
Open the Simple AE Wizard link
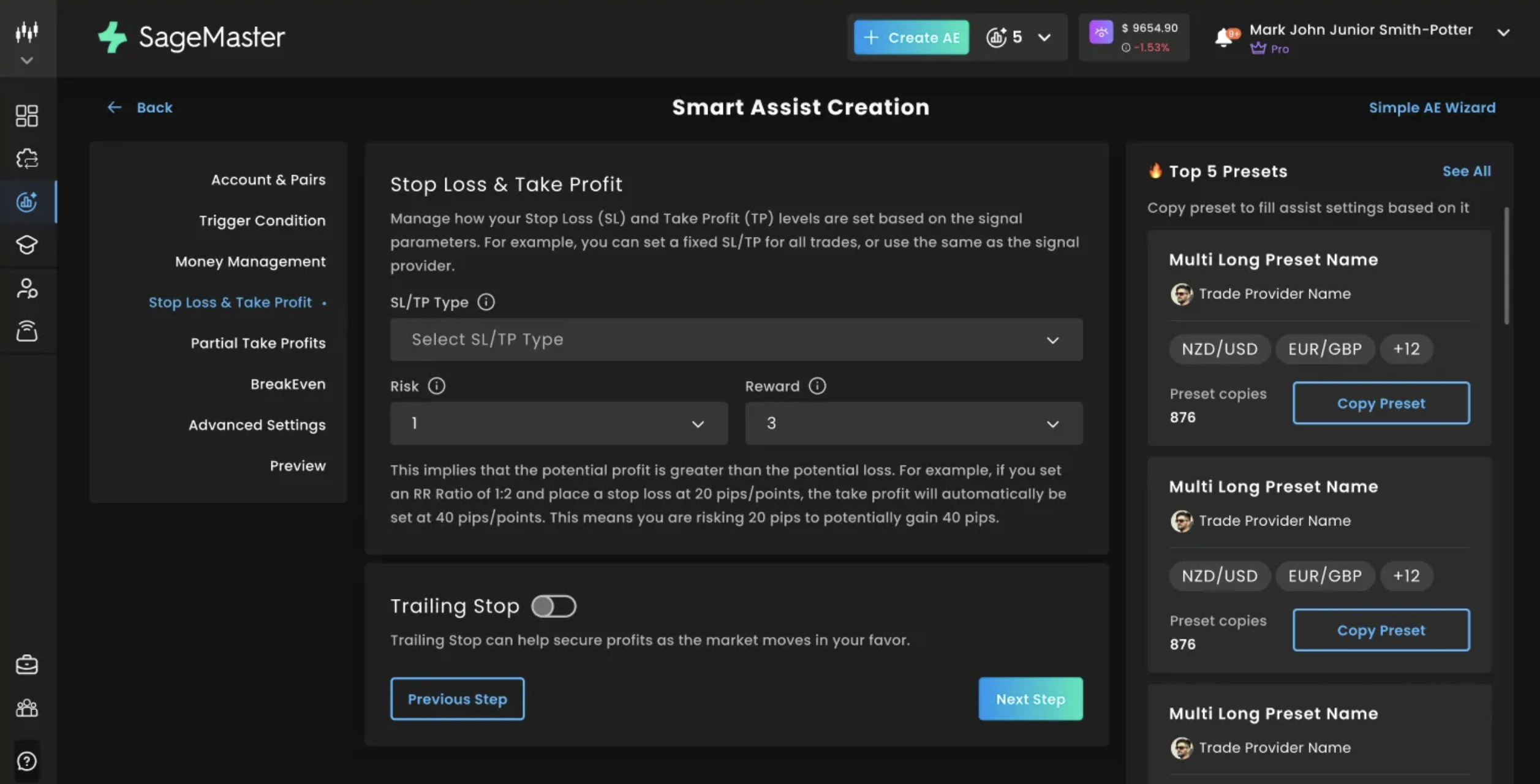(1432, 108)
